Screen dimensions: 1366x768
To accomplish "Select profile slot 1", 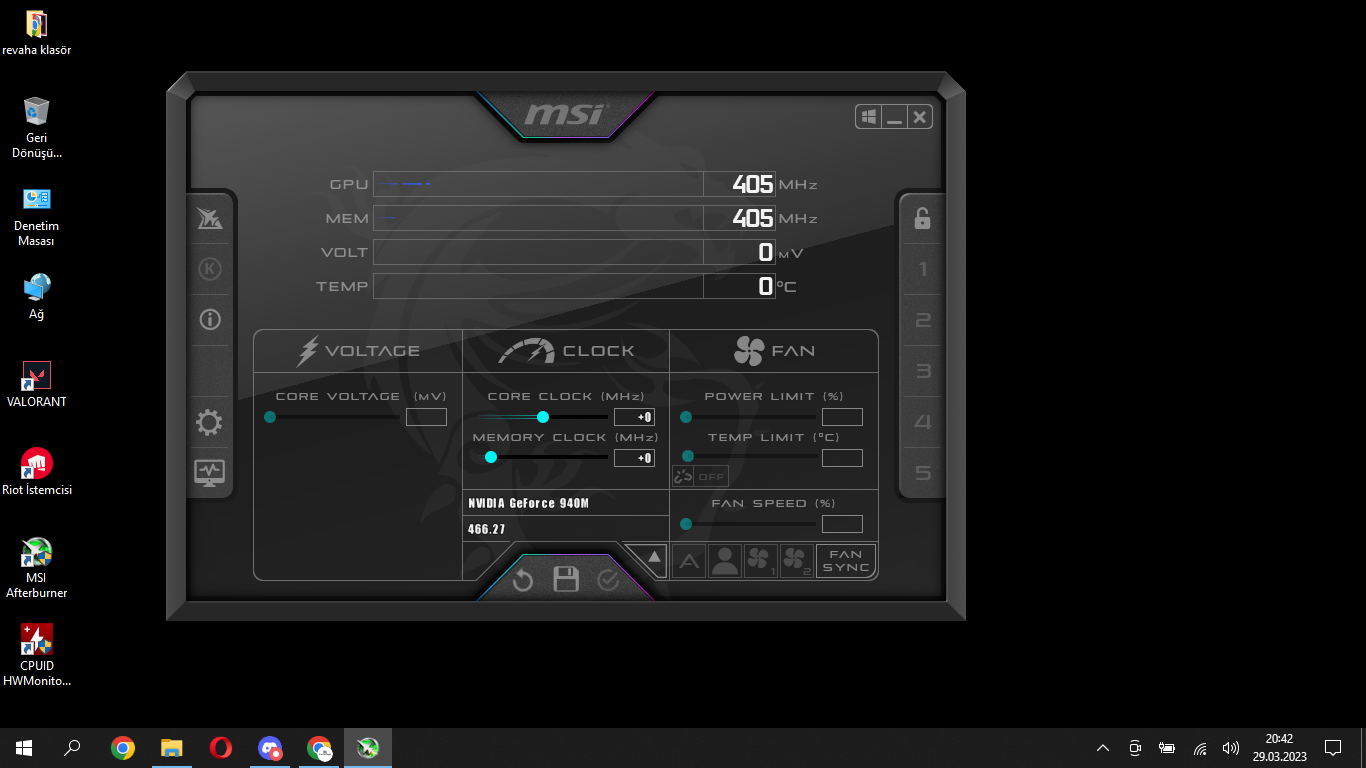I will coord(923,269).
